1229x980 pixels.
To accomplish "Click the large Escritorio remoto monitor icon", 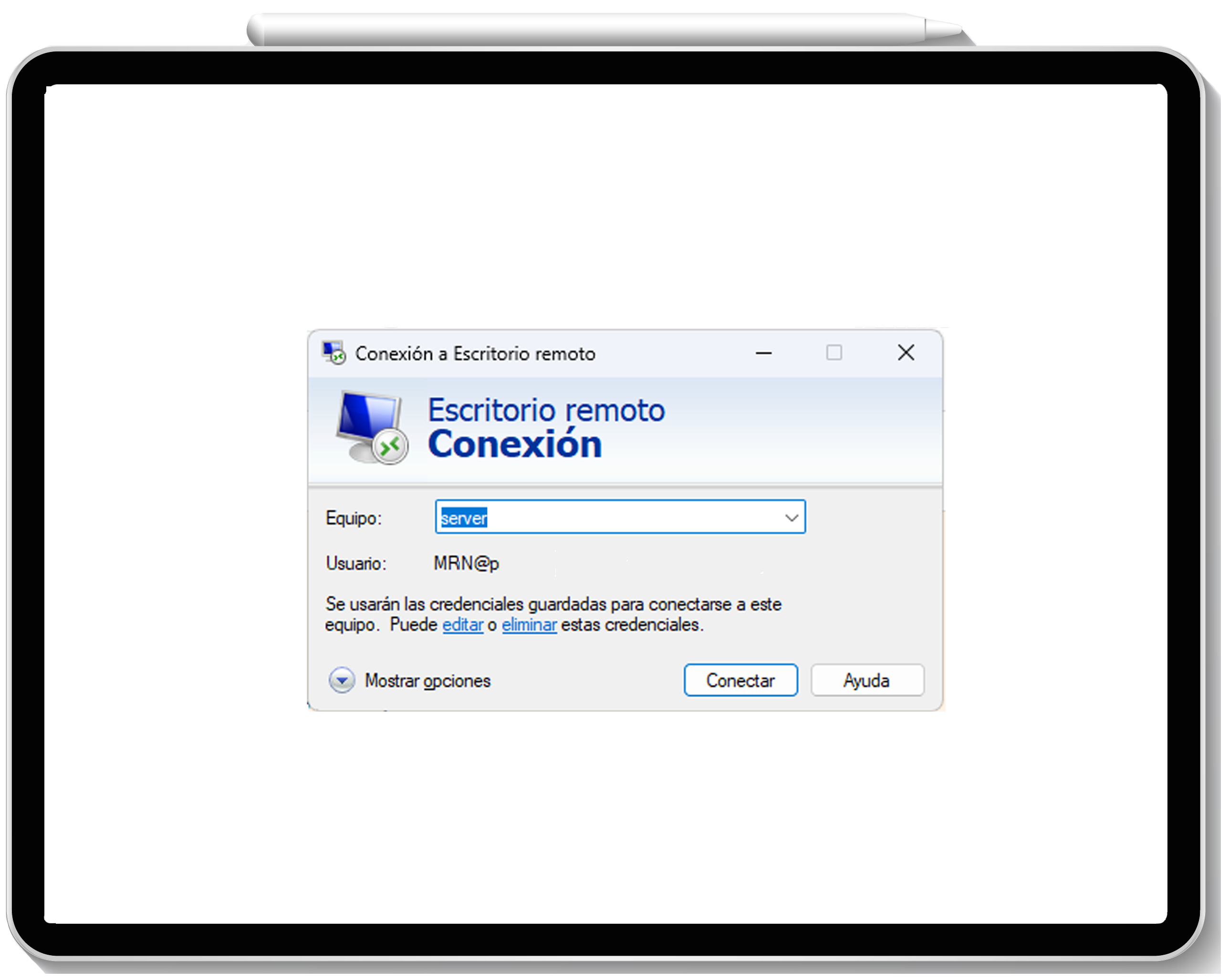I will click(372, 427).
